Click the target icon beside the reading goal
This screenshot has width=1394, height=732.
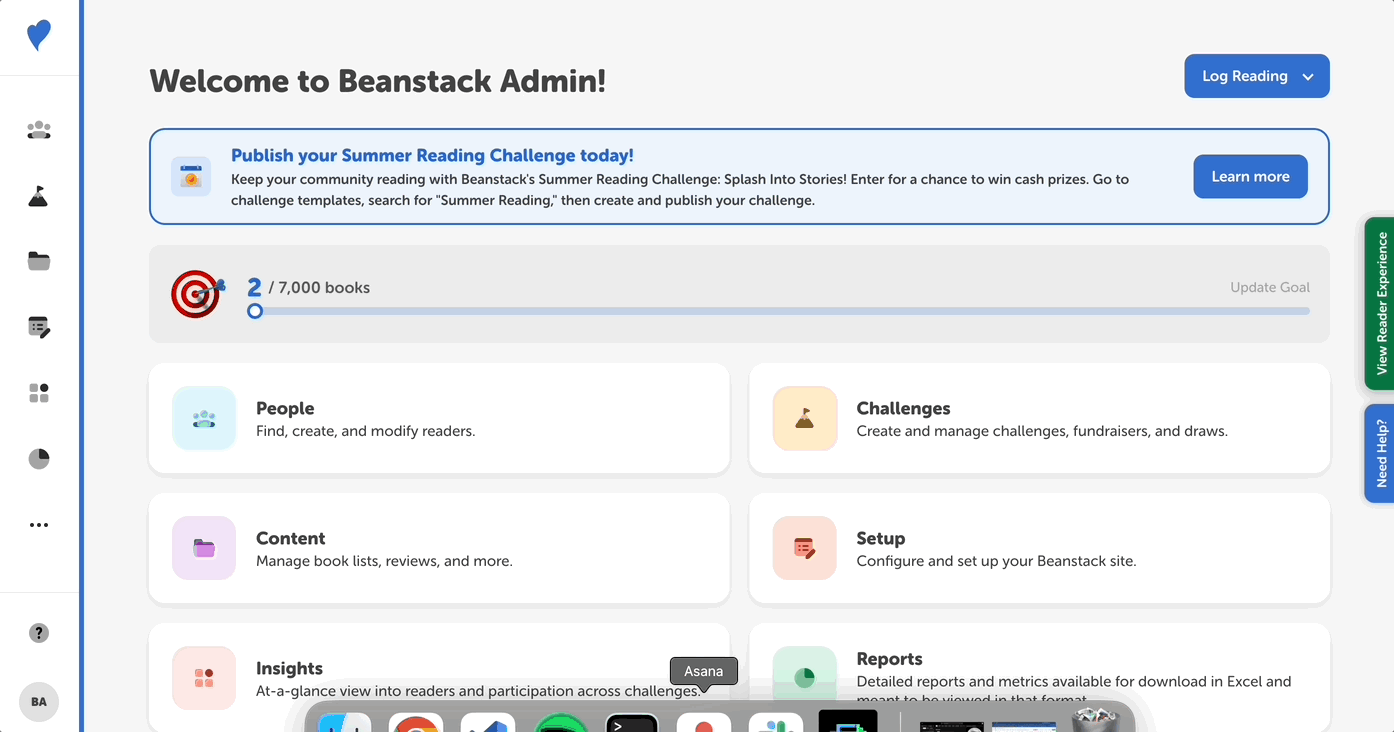click(x=197, y=293)
